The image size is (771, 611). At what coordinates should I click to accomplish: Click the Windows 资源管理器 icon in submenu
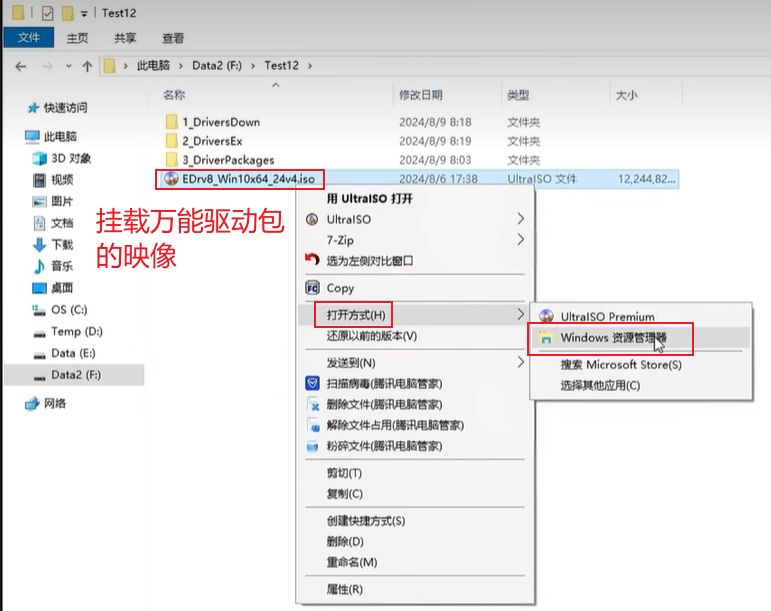click(546, 338)
